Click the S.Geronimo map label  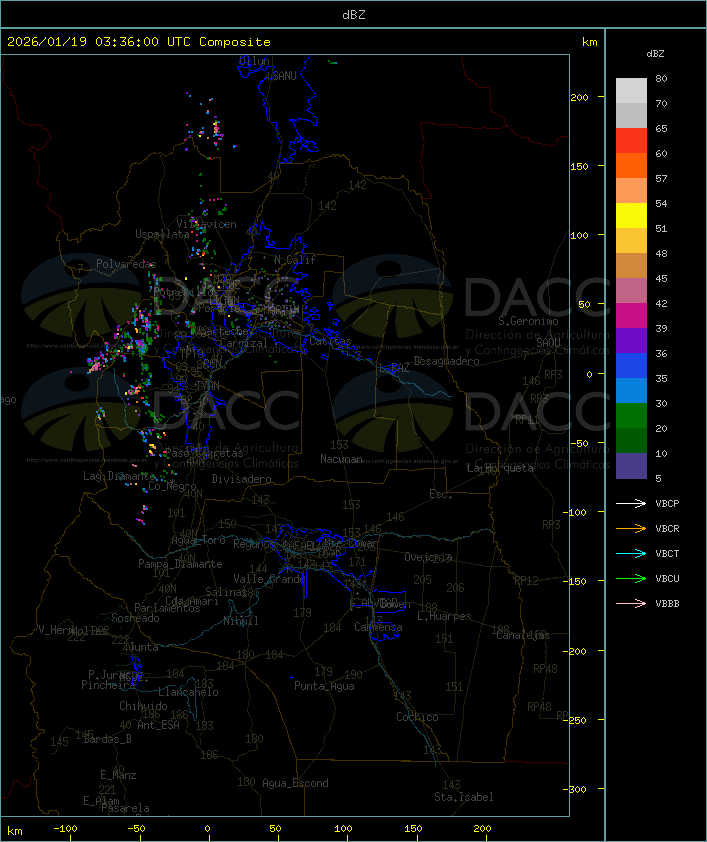(527, 322)
